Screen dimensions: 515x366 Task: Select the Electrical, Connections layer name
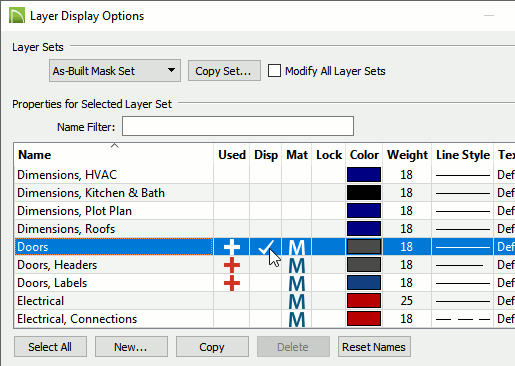(x=77, y=319)
